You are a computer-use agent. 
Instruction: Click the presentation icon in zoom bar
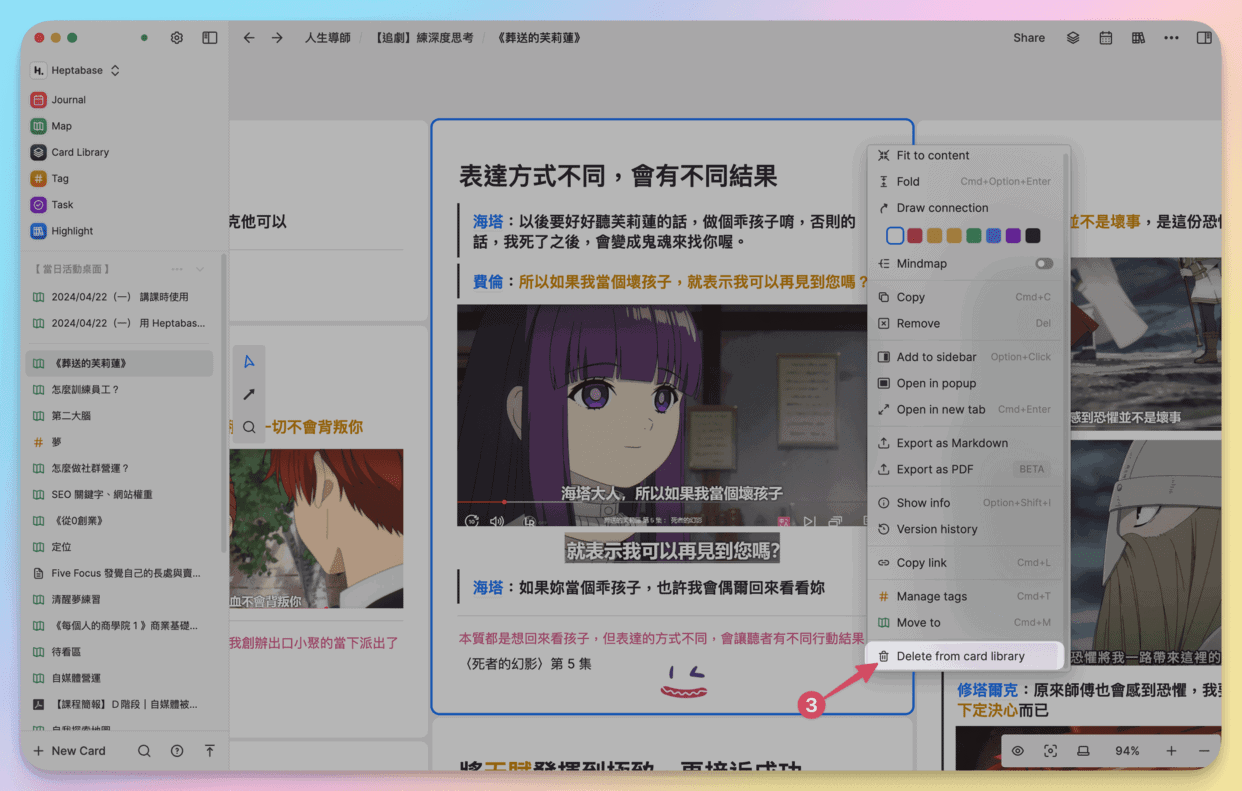tap(1083, 751)
